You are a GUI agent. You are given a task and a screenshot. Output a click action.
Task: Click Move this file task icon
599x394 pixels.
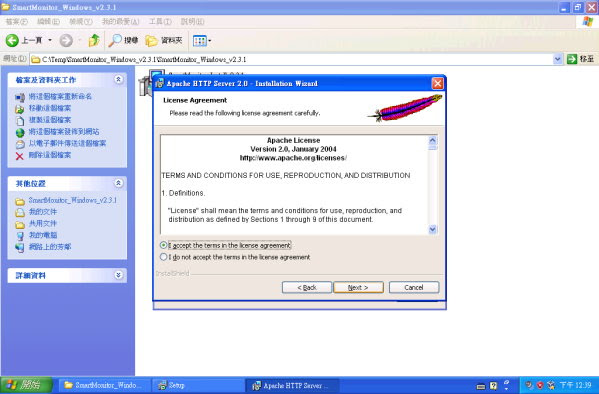pyautogui.click(x=20, y=109)
